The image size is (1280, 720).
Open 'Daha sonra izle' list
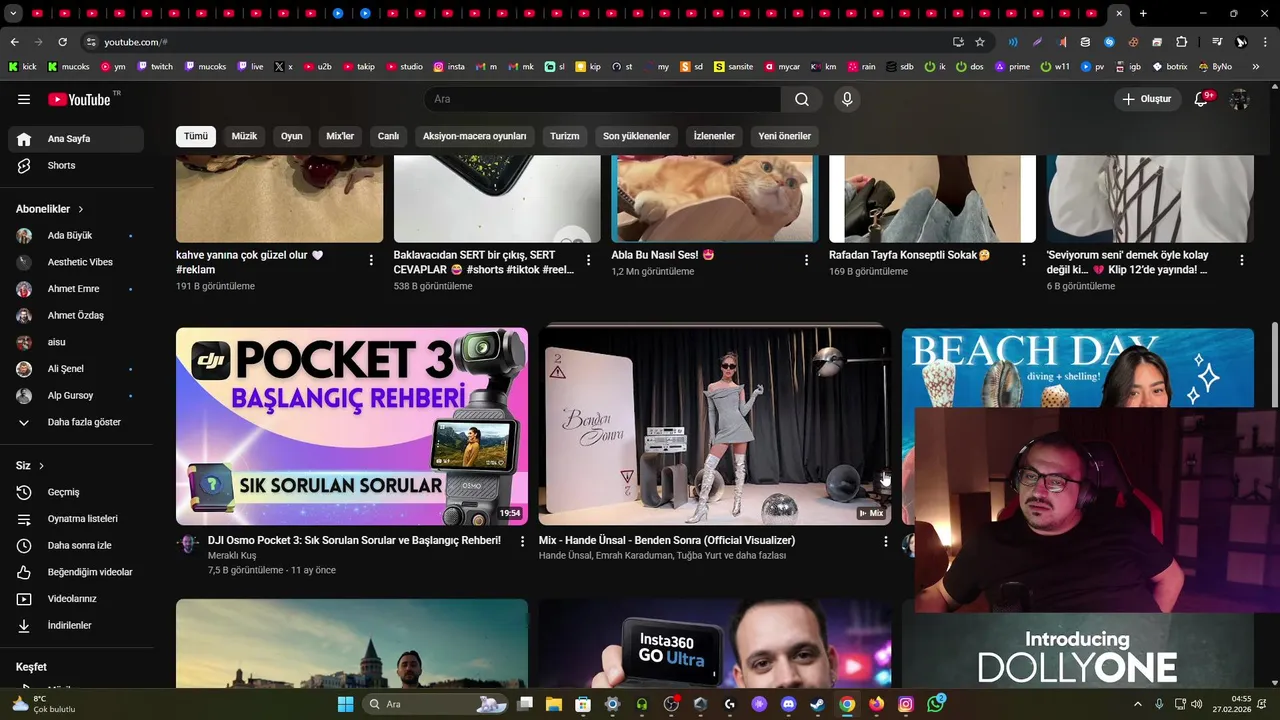coord(76,546)
